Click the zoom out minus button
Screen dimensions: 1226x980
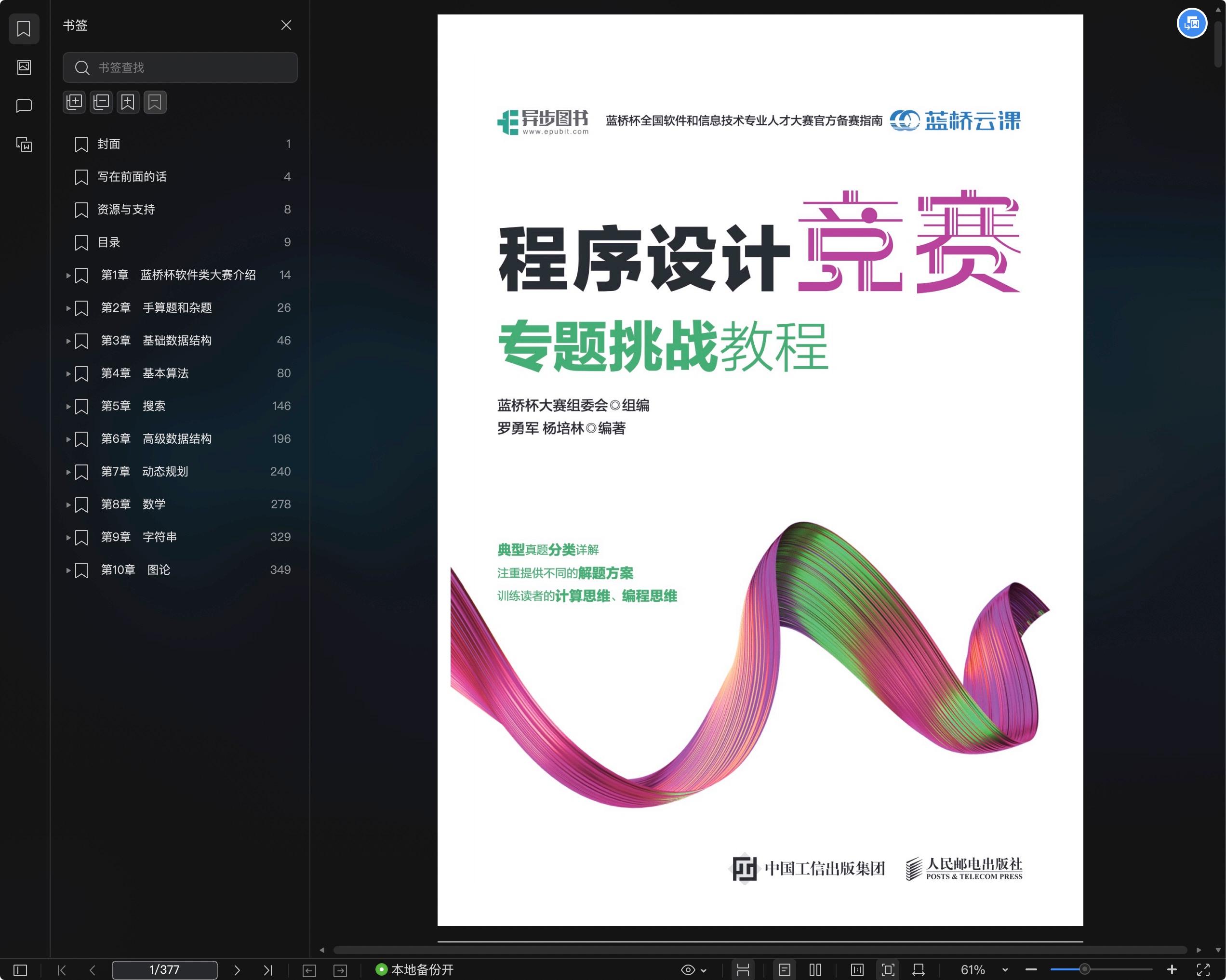(x=1031, y=970)
